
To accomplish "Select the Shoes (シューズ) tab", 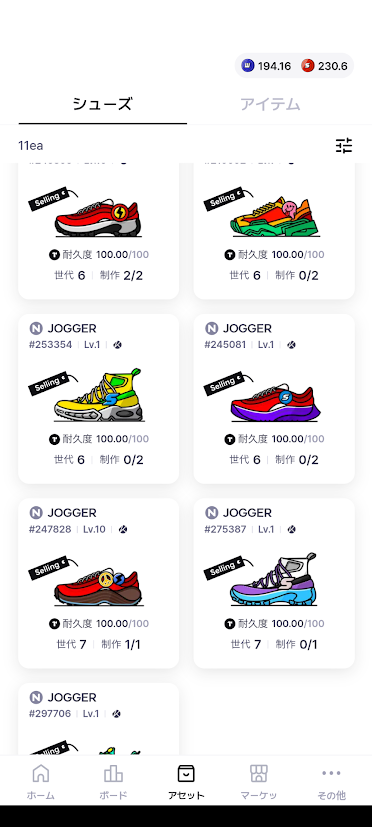I will pos(102,104).
